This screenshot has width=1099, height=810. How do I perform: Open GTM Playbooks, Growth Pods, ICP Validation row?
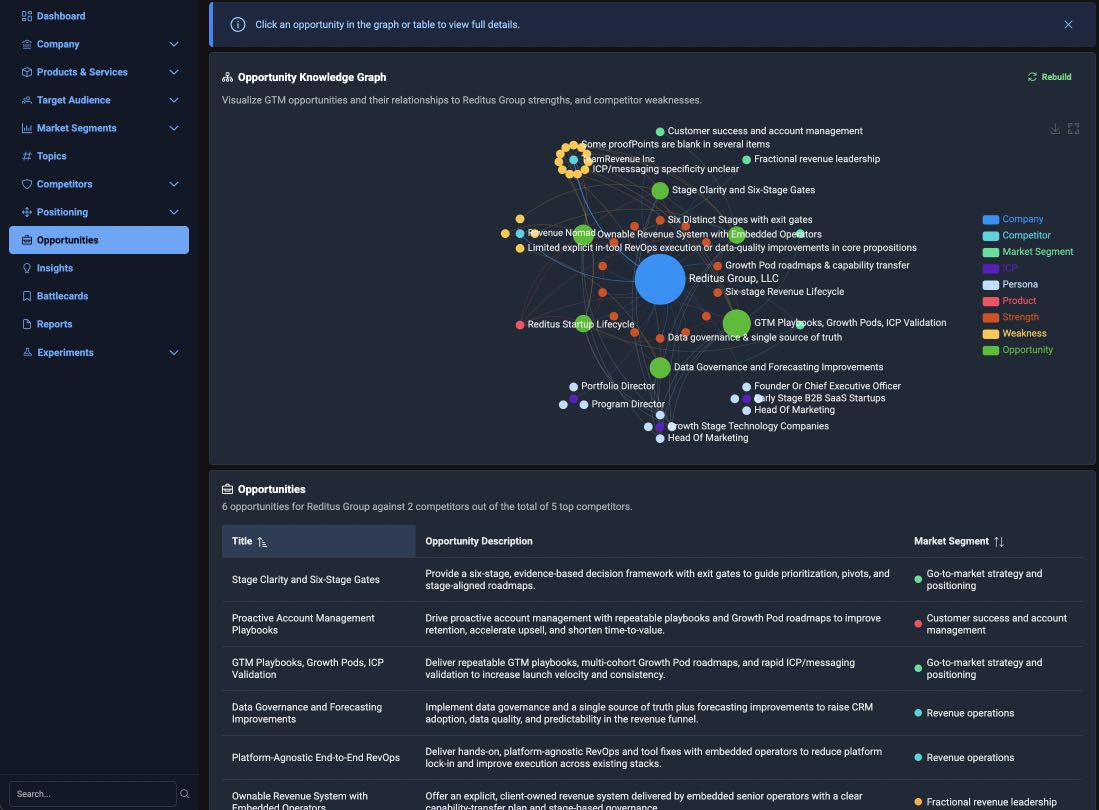pyautogui.click(x=652, y=668)
